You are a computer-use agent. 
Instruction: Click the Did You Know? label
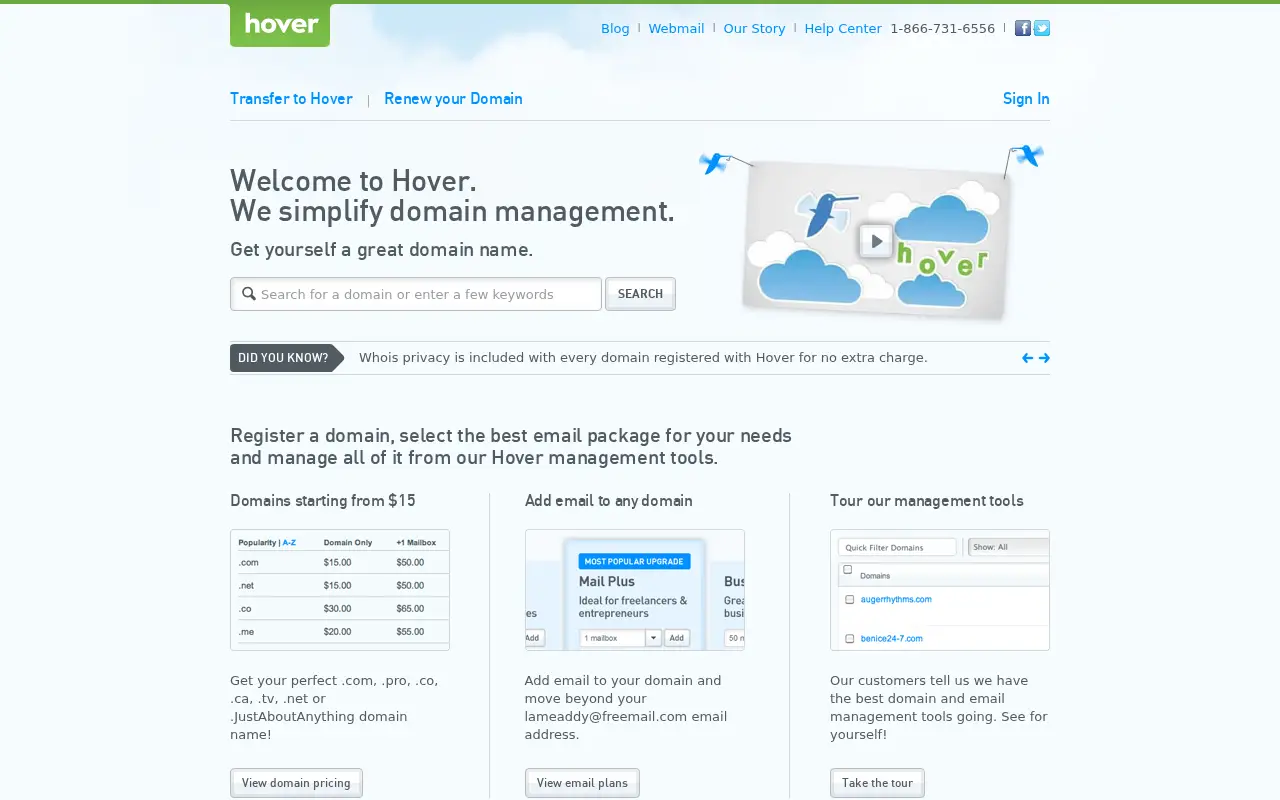pos(286,358)
